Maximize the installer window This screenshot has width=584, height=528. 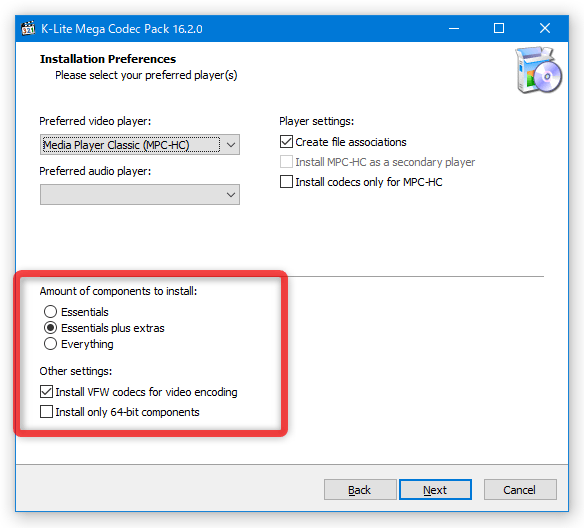[x=499, y=28]
